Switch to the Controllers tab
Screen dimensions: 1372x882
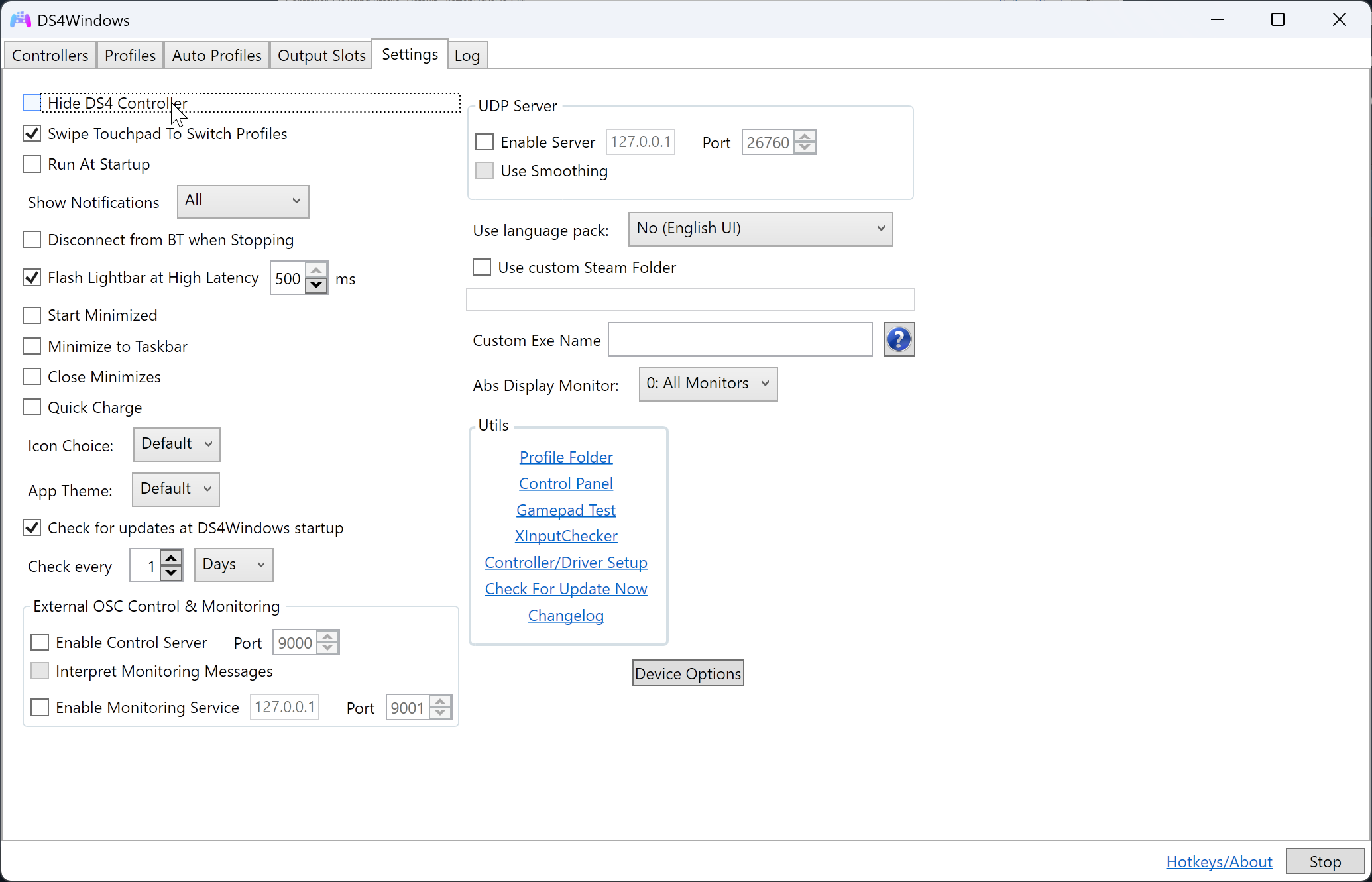point(50,56)
